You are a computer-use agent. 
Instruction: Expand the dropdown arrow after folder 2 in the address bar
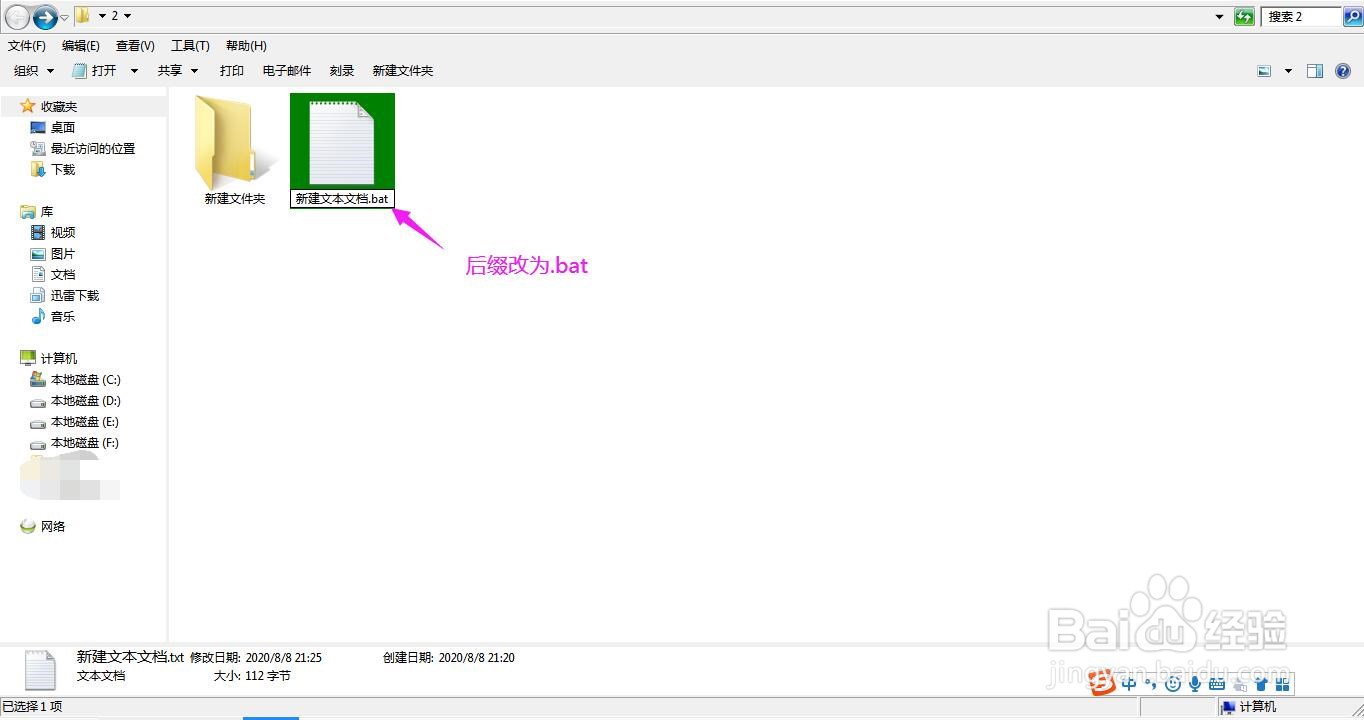click(128, 16)
